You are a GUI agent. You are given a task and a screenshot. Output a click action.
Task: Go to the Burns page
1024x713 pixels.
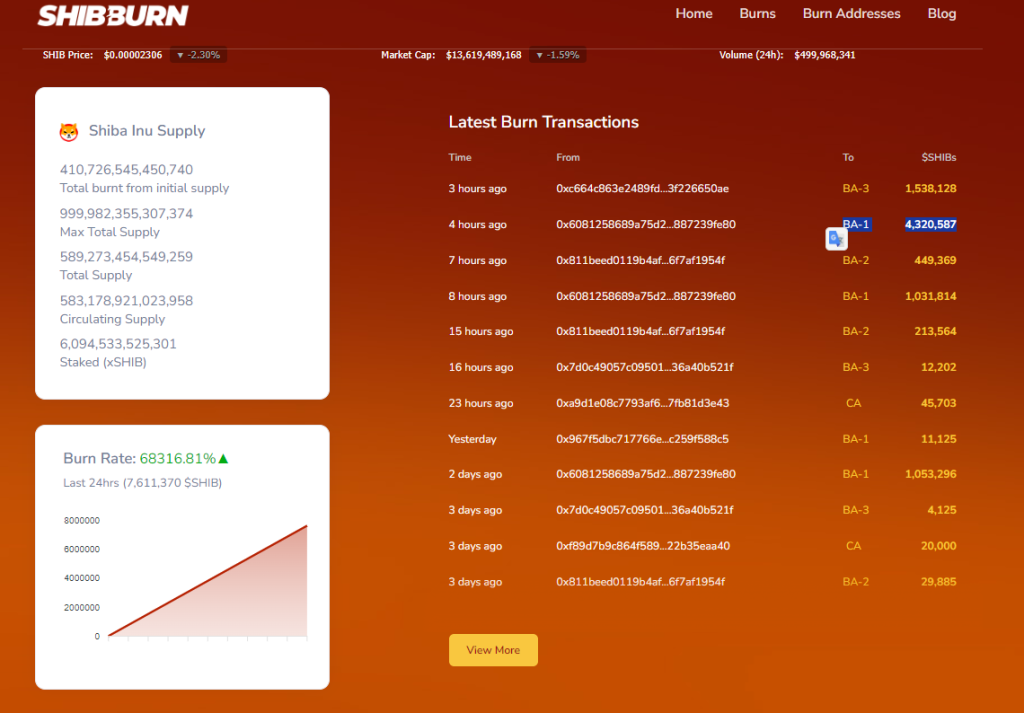(x=757, y=14)
